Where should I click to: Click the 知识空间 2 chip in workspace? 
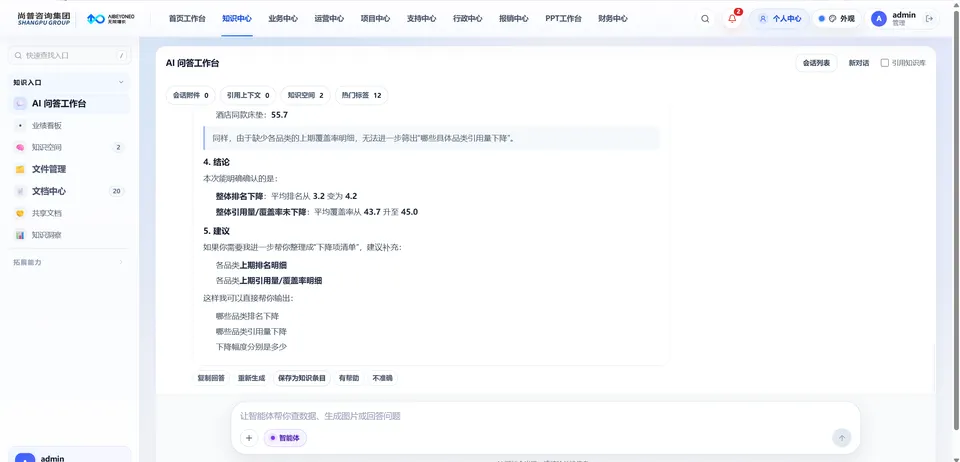pos(305,95)
